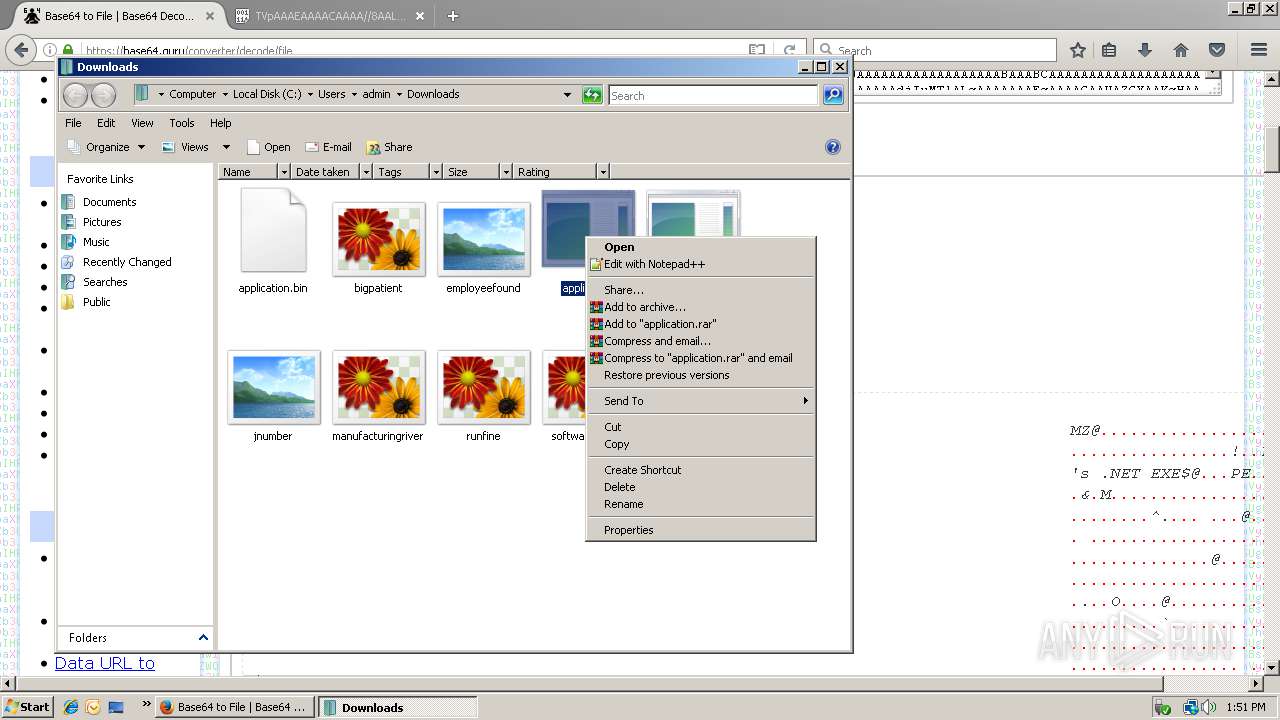Image resolution: width=1280 pixels, height=720 pixels.
Task: Open Date taken column dropdown arrow
Action: (x=366, y=172)
